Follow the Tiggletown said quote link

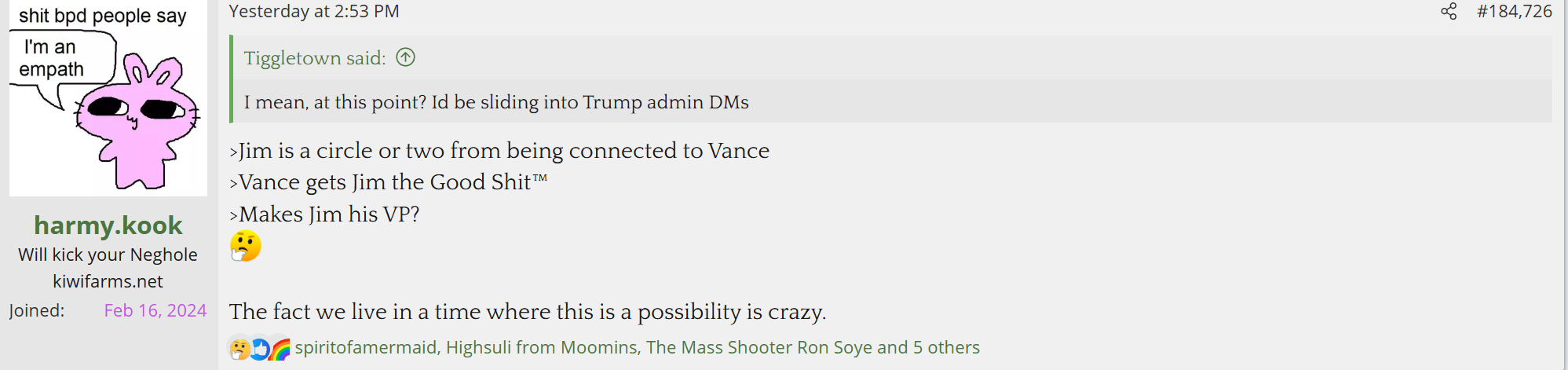[x=315, y=58]
